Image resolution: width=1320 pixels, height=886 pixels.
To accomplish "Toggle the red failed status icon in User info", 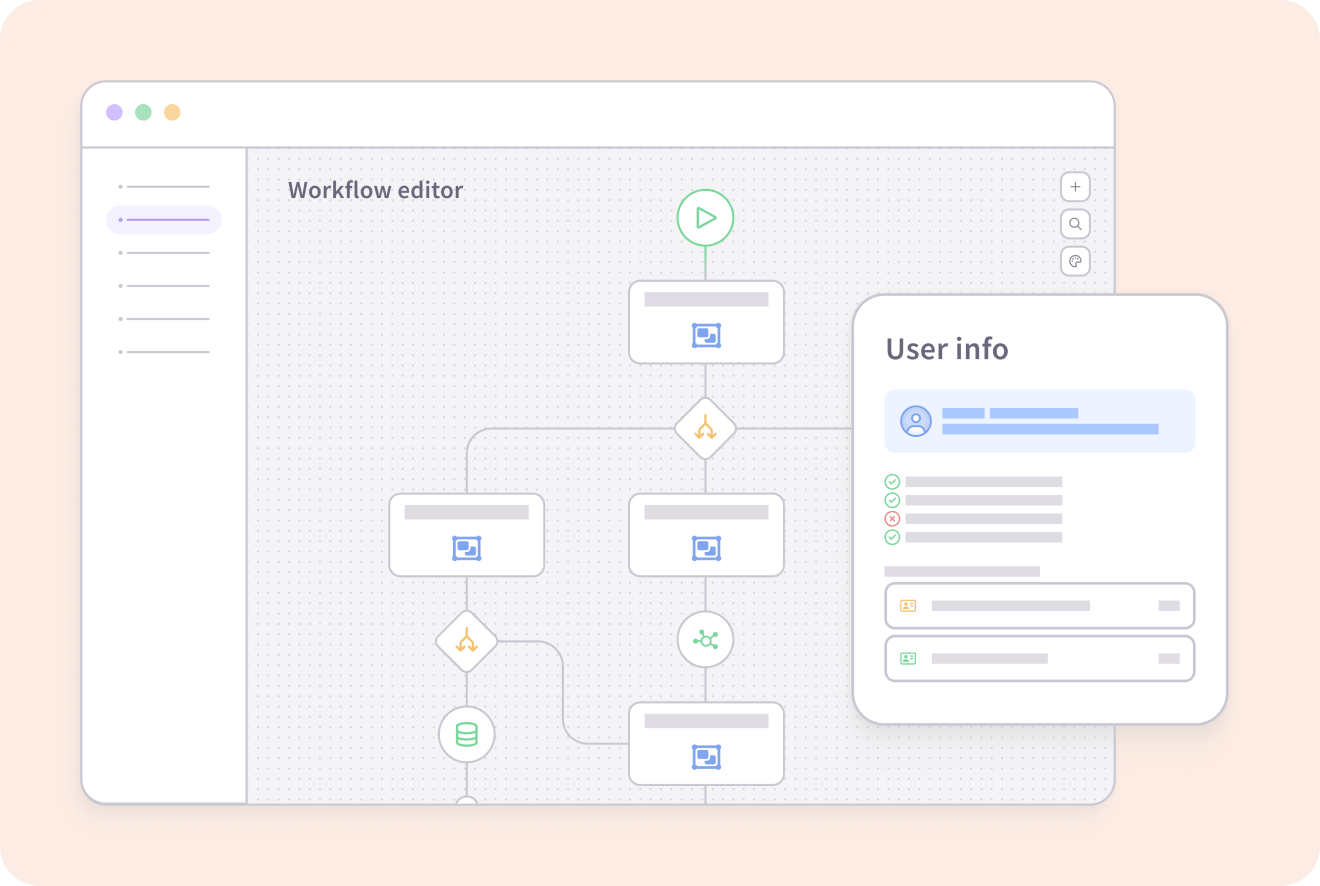I will tap(892, 518).
